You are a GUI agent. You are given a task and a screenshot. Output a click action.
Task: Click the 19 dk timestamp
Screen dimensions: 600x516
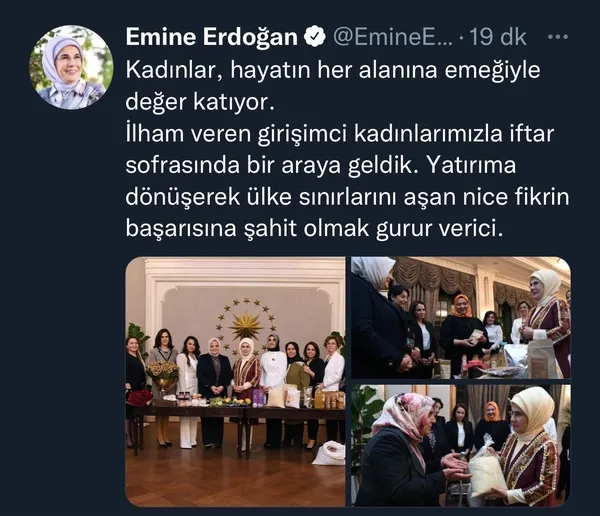(x=497, y=37)
